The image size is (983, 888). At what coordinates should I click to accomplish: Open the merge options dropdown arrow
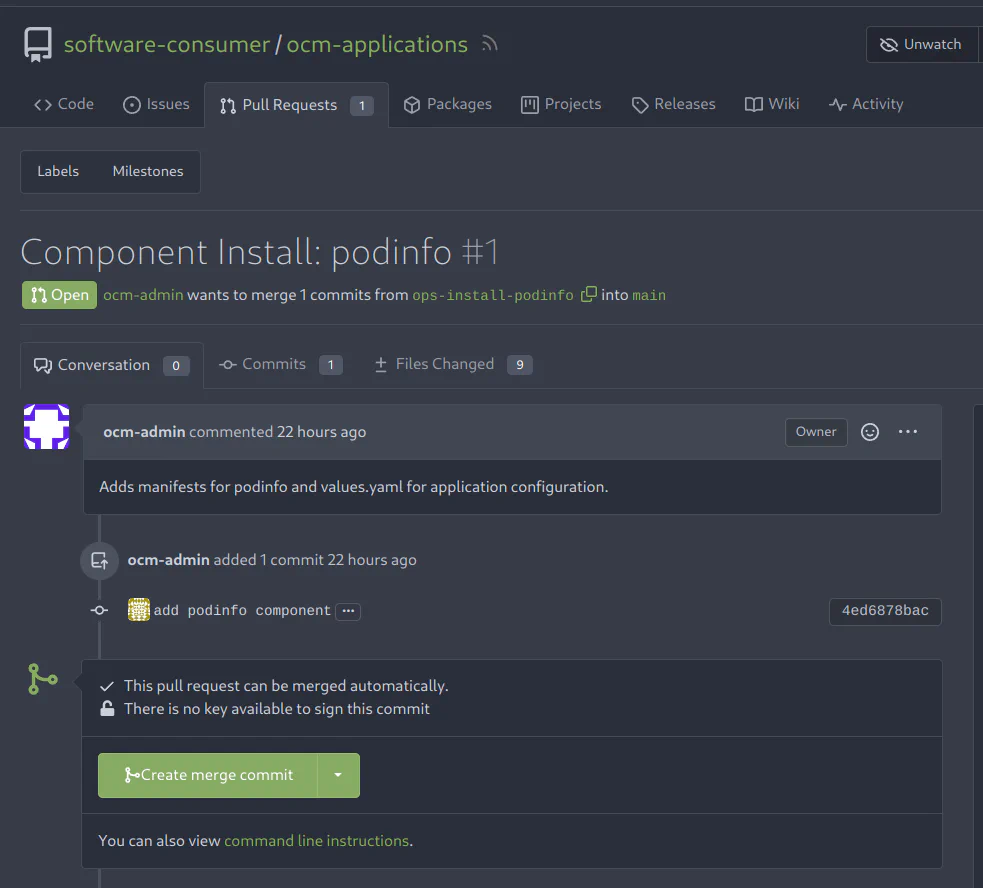[x=339, y=774]
